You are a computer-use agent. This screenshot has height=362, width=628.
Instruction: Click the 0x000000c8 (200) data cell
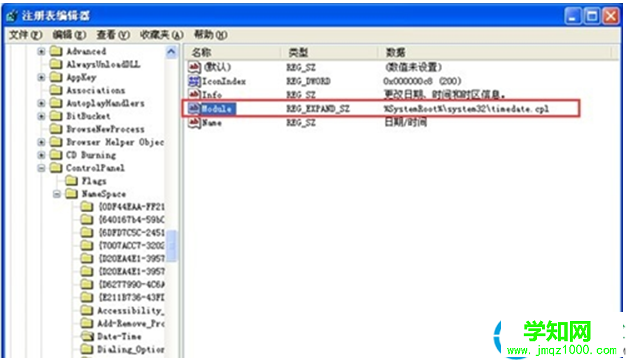(422, 81)
